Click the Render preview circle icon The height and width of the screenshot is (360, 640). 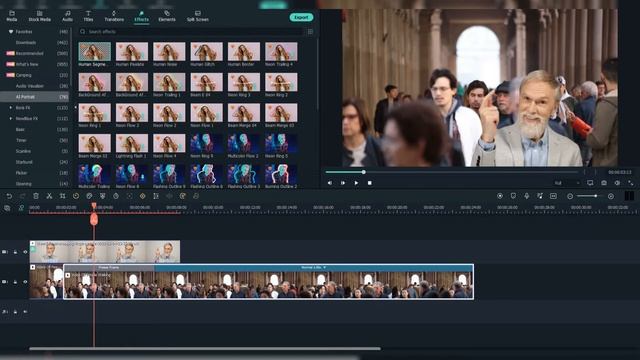coord(500,196)
